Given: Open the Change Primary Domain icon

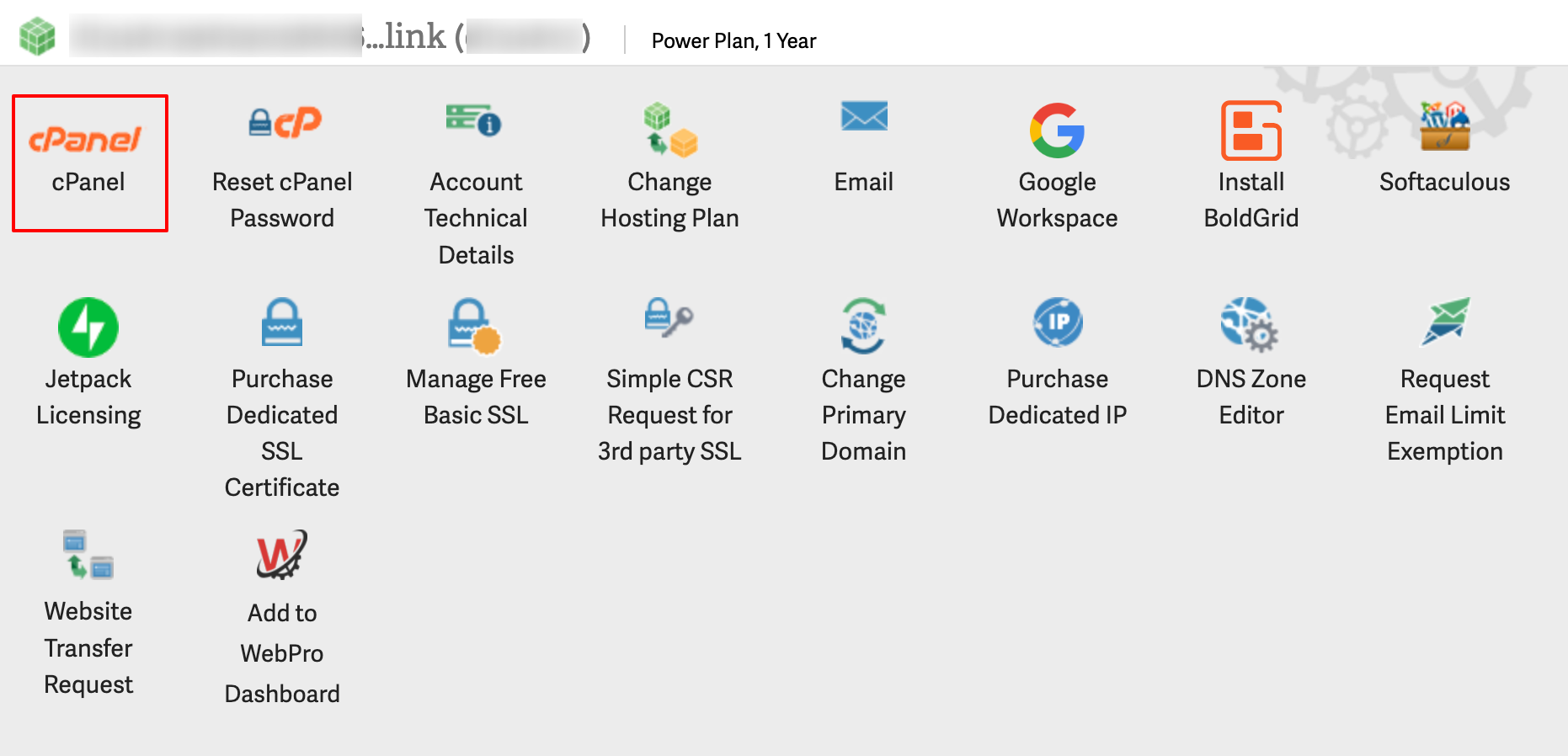Looking at the screenshot, I should 863,325.
